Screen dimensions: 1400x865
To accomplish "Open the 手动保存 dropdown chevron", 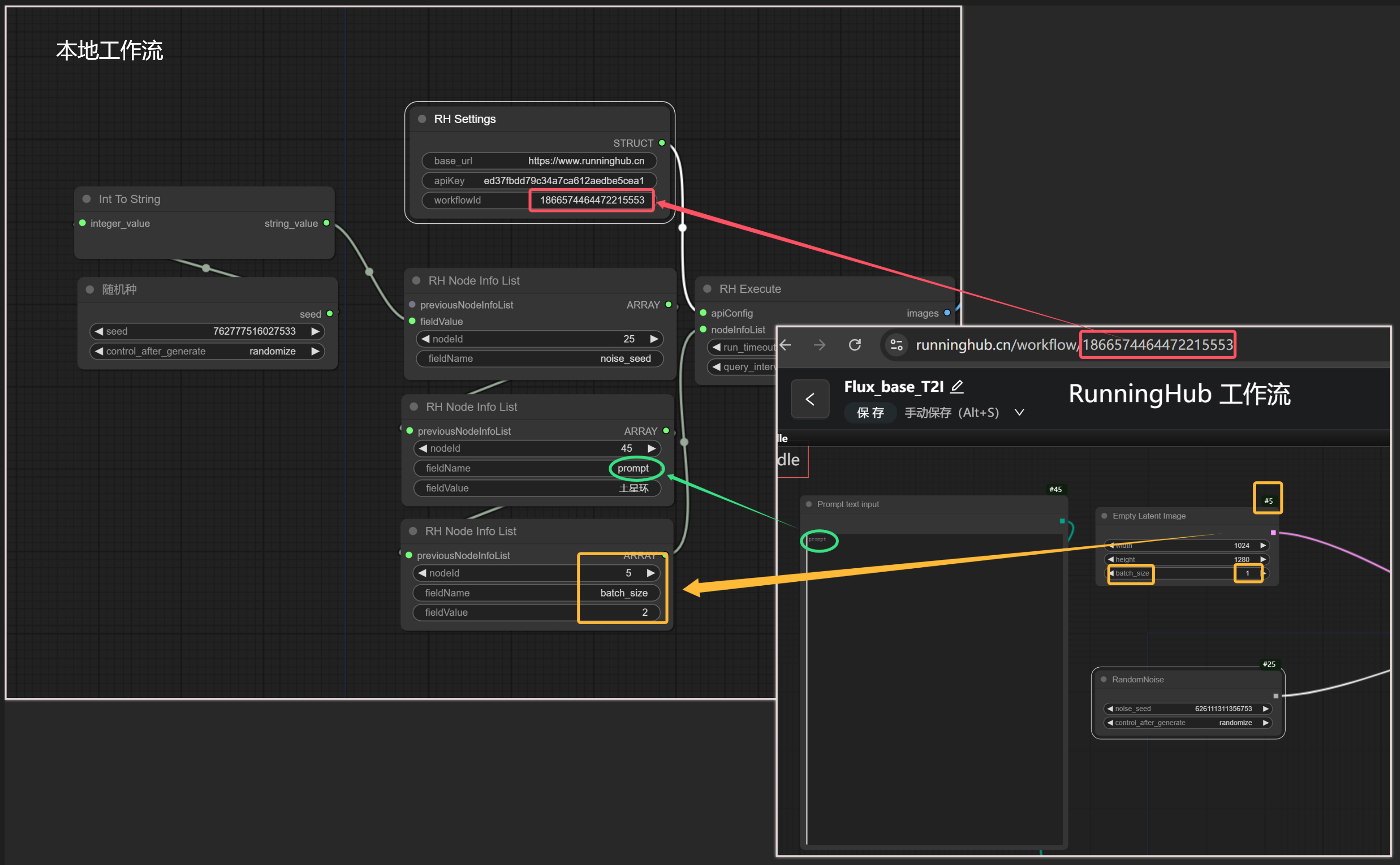I will 1019,412.
